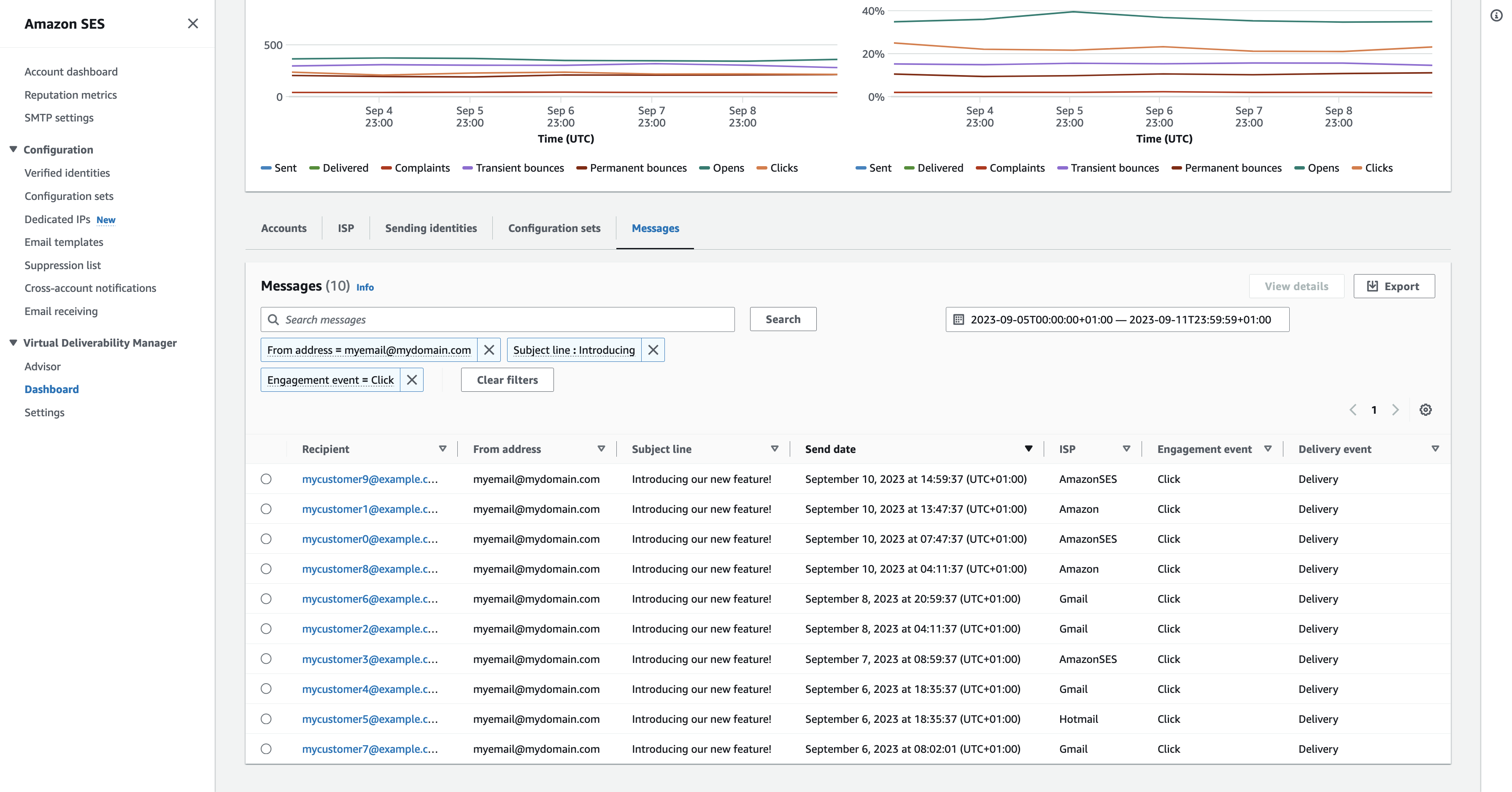Expand the ISP column filter dropdown

[1125, 448]
